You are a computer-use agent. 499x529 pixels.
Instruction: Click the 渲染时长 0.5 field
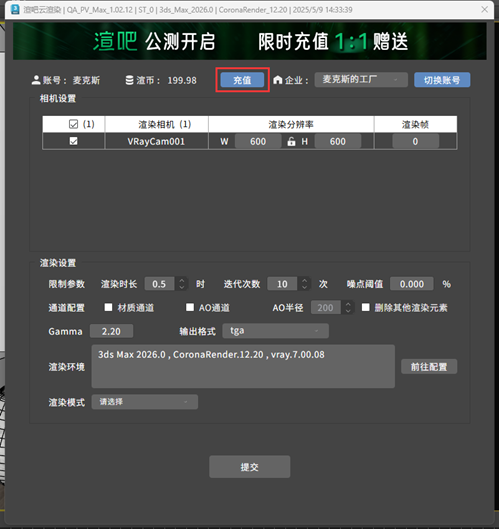tap(159, 284)
